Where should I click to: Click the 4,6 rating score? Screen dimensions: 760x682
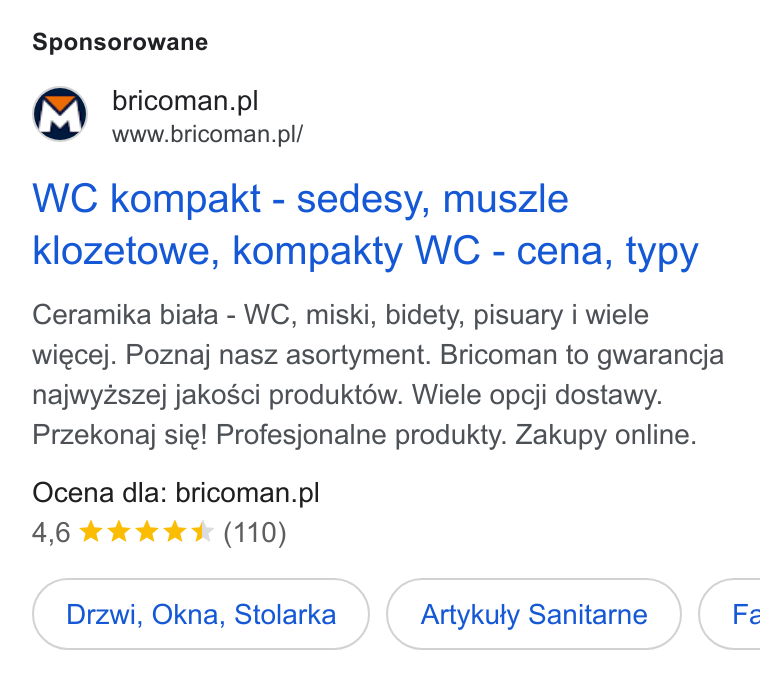pyautogui.click(x=51, y=533)
